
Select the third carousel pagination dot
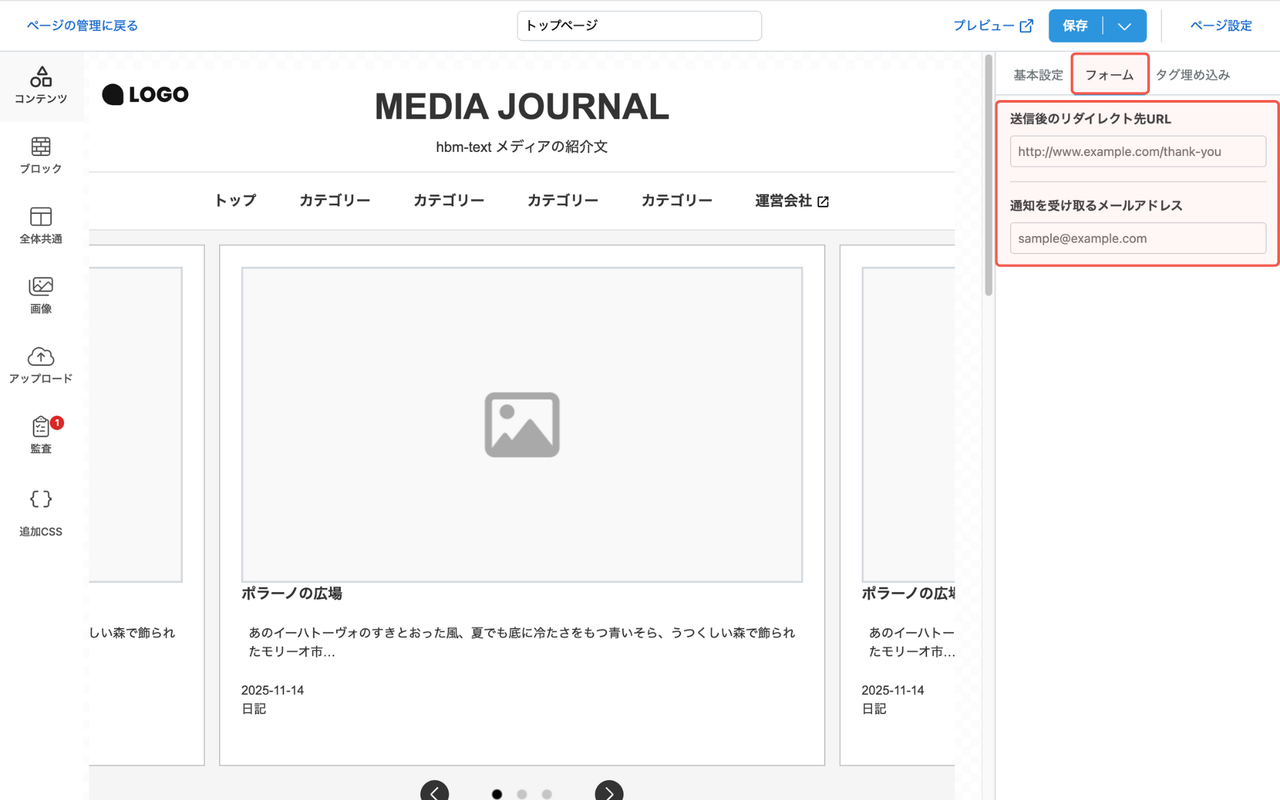click(x=547, y=794)
